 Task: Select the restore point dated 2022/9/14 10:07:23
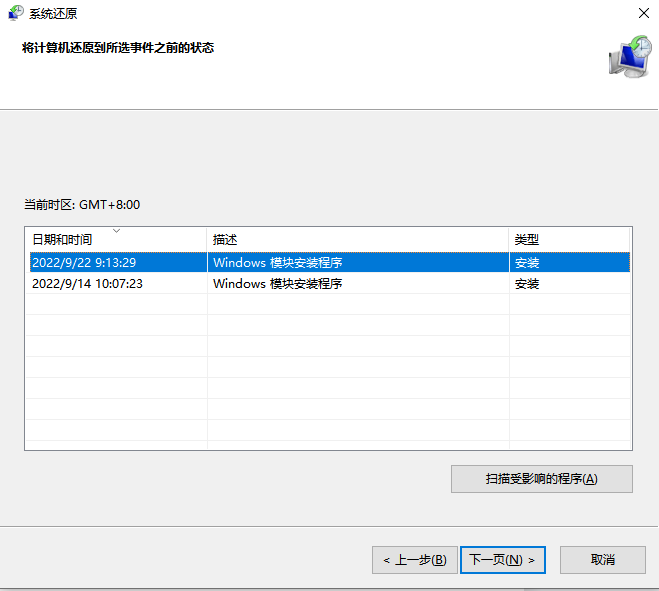tap(87, 284)
